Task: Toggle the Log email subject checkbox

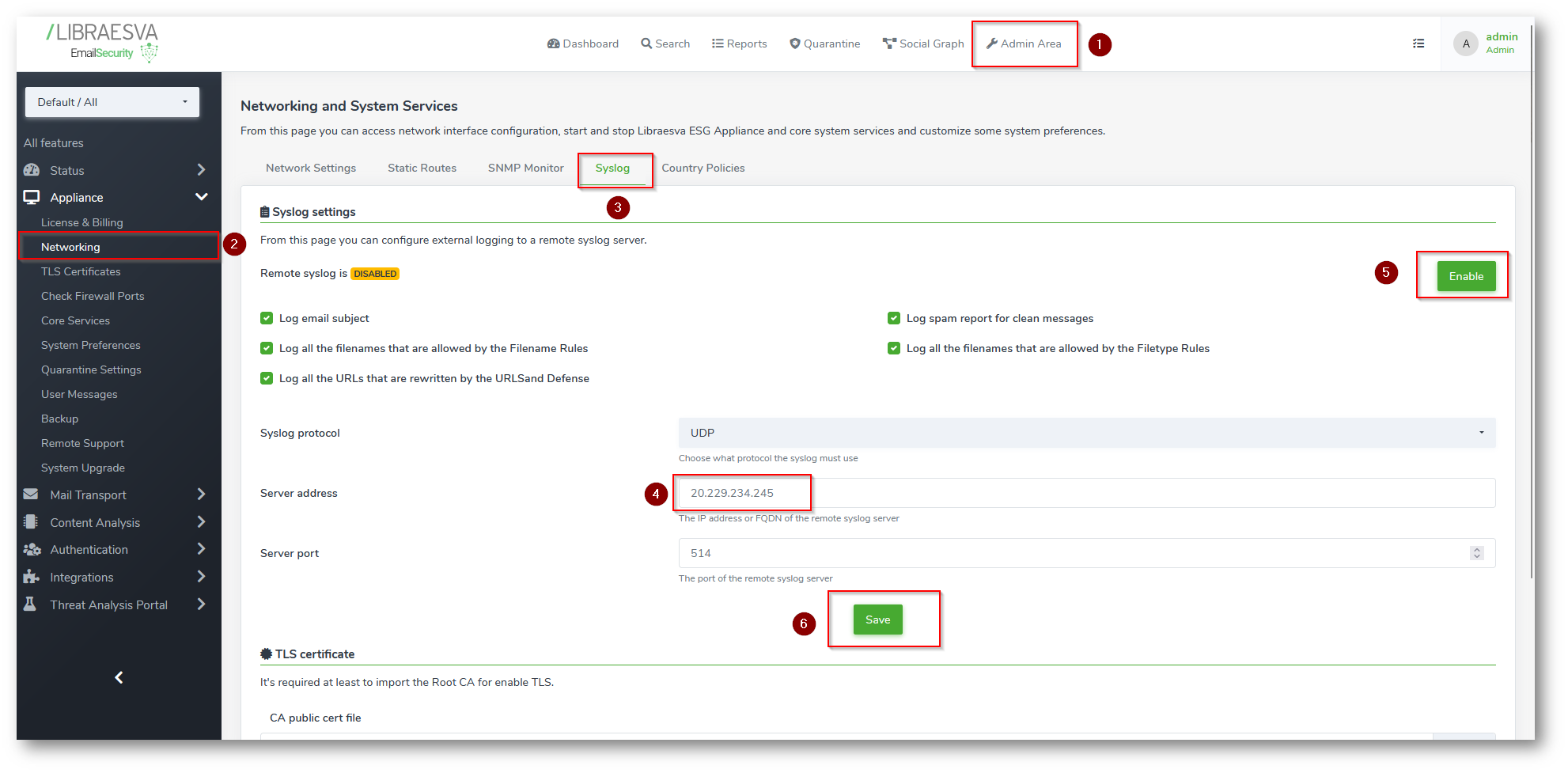Action: pyautogui.click(x=267, y=318)
